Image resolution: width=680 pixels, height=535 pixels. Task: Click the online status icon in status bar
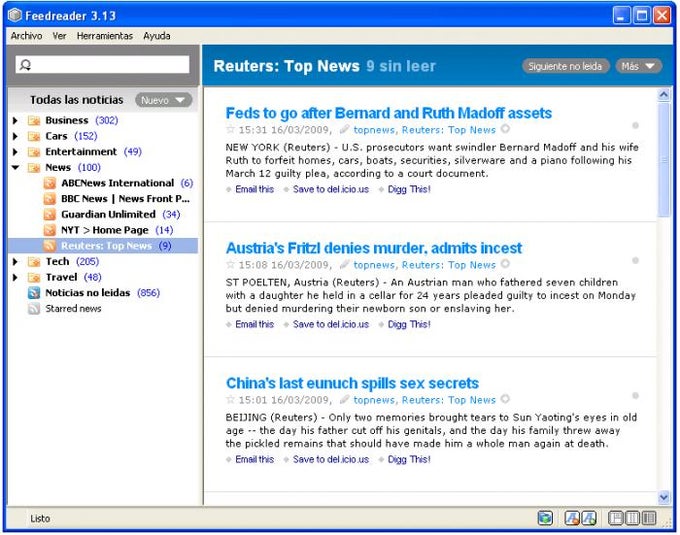pyautogui.click(x=545, y=518)
